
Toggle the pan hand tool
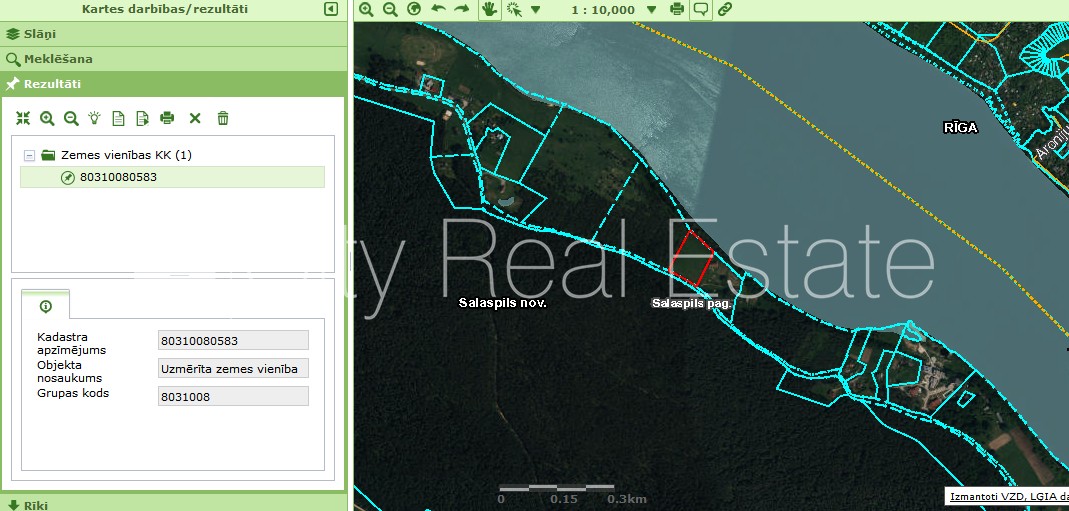[489, 9]
